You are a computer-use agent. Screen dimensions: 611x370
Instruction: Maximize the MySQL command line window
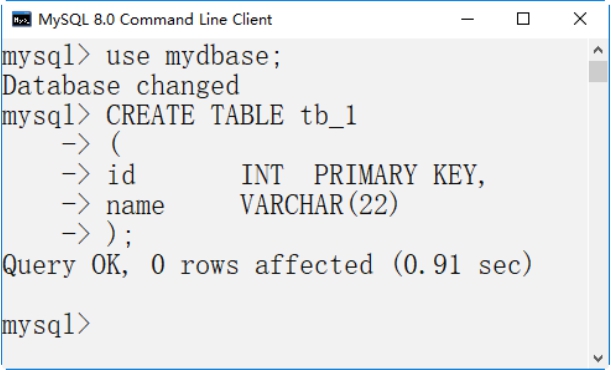pyautogui.click(x=523, y=19)
